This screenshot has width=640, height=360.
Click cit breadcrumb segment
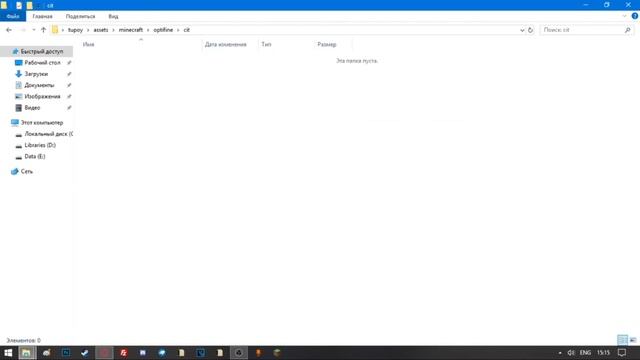pyautogui.click(x=187, y=30)
